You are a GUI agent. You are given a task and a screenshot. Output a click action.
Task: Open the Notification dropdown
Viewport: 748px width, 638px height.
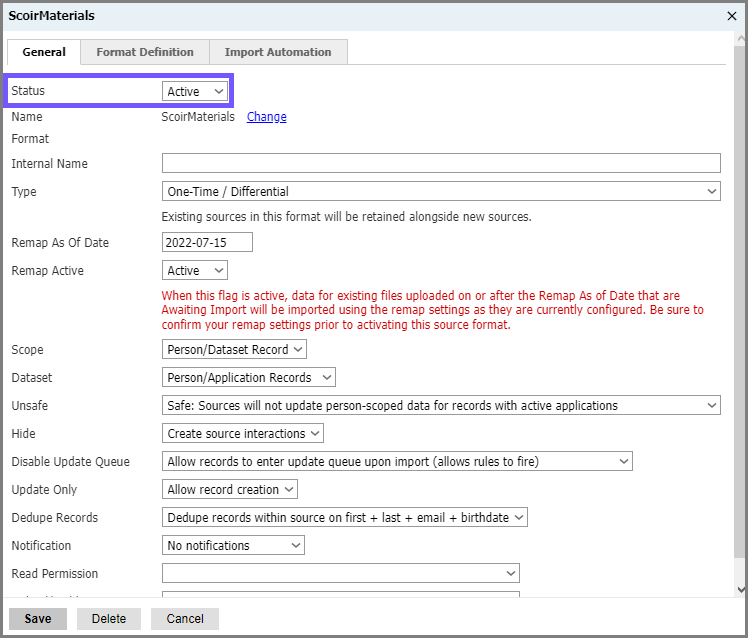(x=233, y=545)
